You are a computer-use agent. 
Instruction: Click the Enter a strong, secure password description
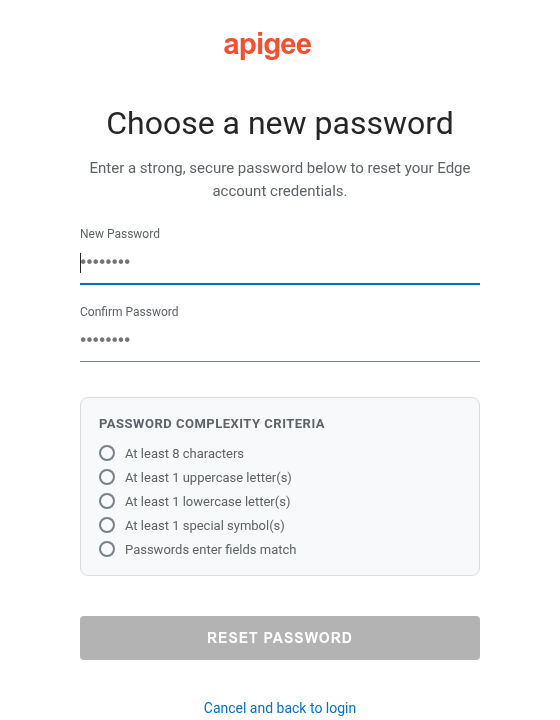[x=280, y=180]
